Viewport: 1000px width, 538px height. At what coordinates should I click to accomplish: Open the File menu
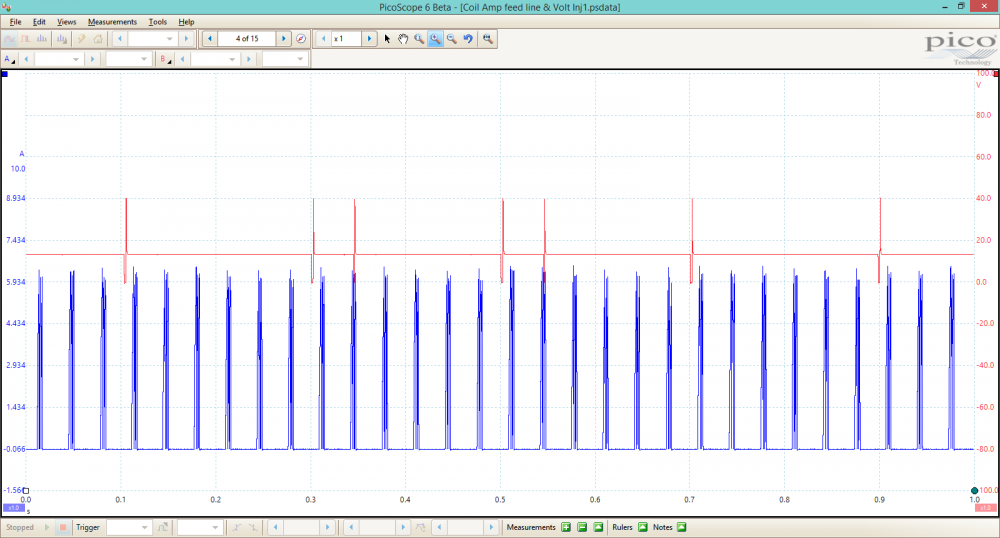[15, 22]
